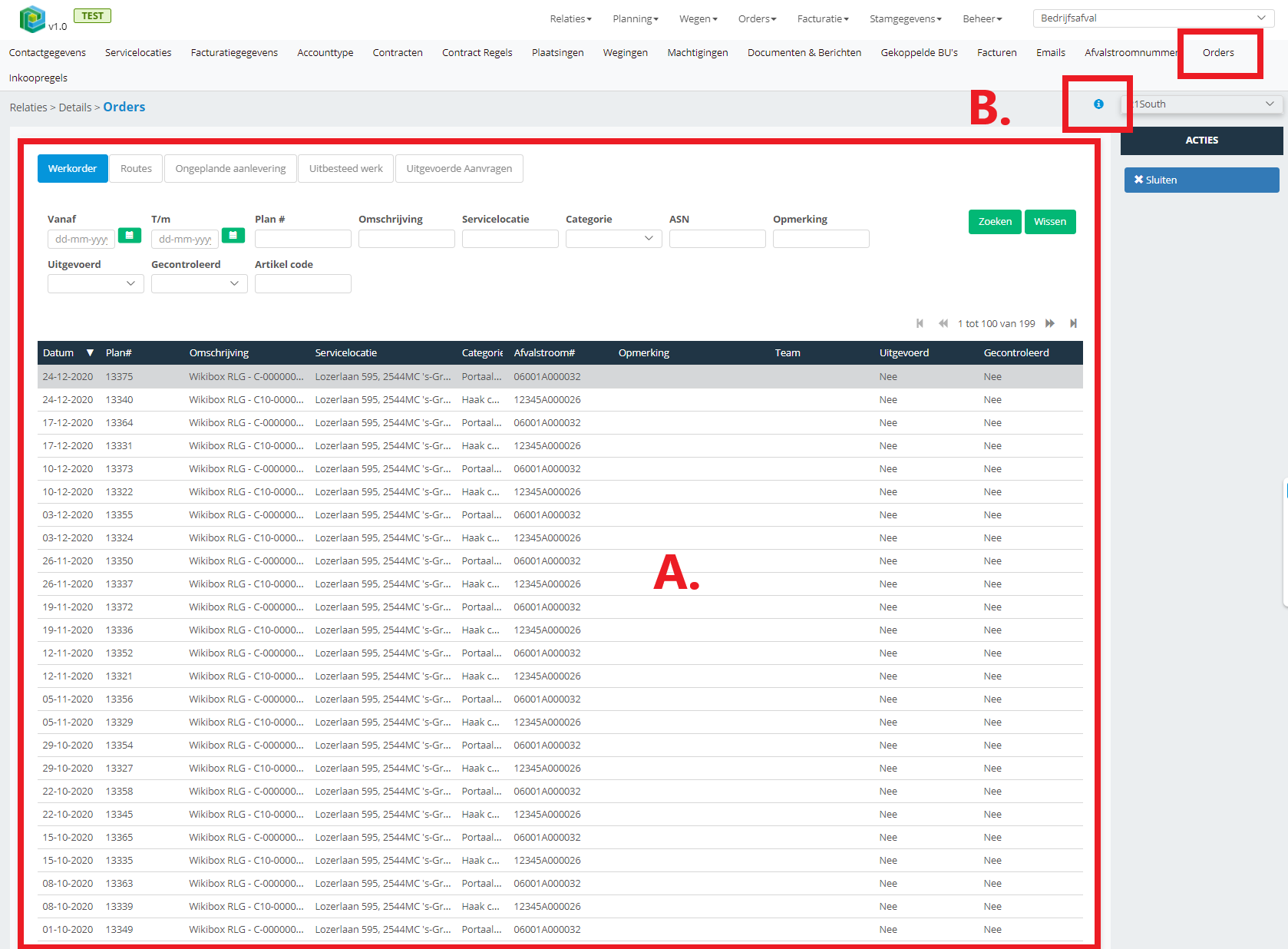Screen dimensions: 1288x949
Task: Open the Beheer menu
Action: tap(983, 18)
